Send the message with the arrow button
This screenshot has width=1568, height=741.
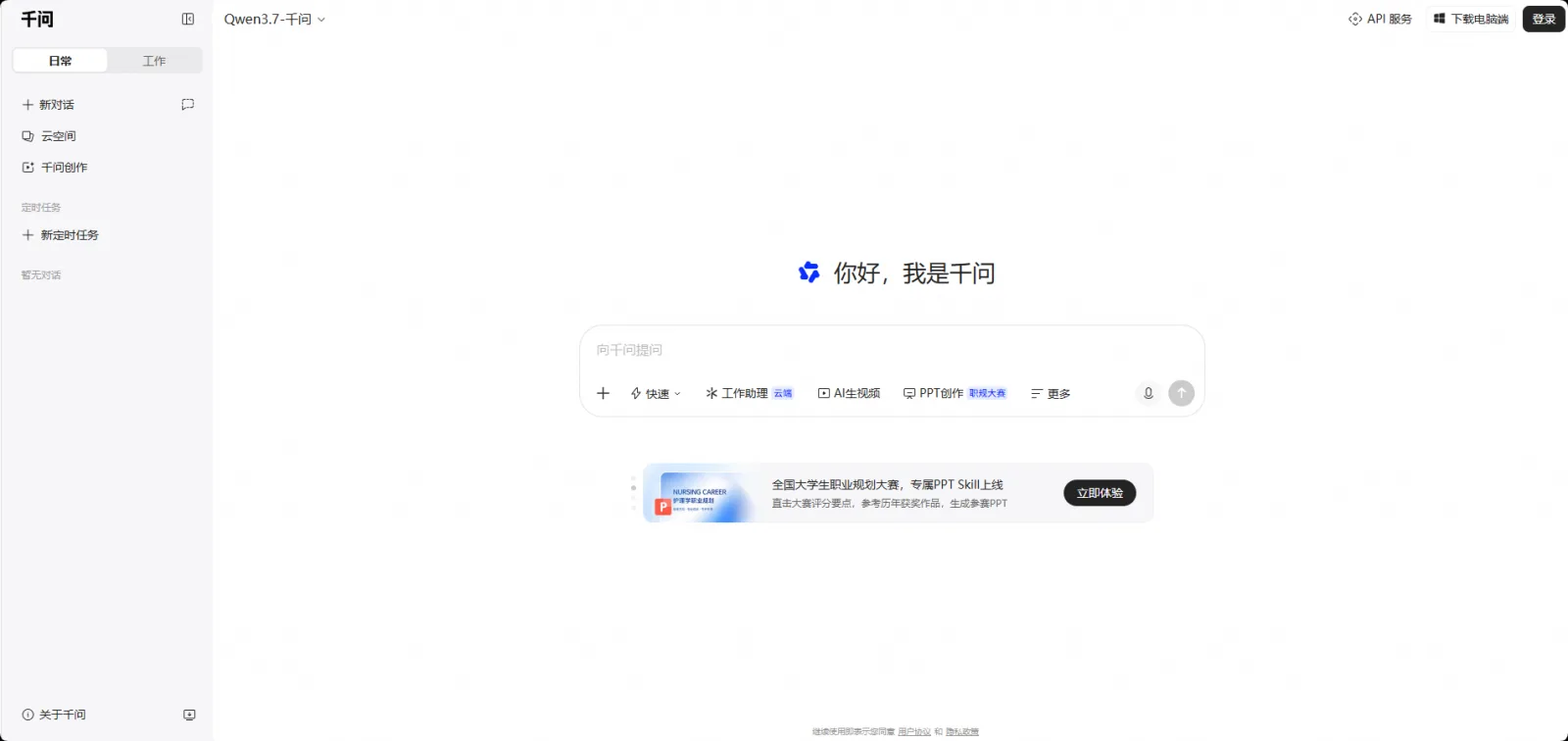pyautogui.click(x=1182, y=393)
